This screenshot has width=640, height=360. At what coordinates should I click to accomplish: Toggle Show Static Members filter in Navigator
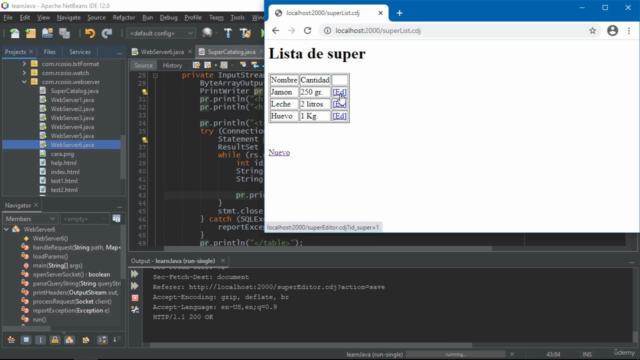click(40, 340)
